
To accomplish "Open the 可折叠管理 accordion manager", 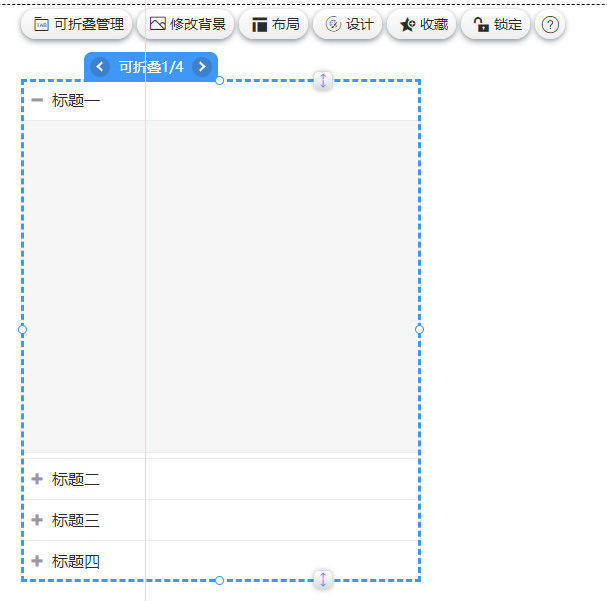I will coord(78,25).
